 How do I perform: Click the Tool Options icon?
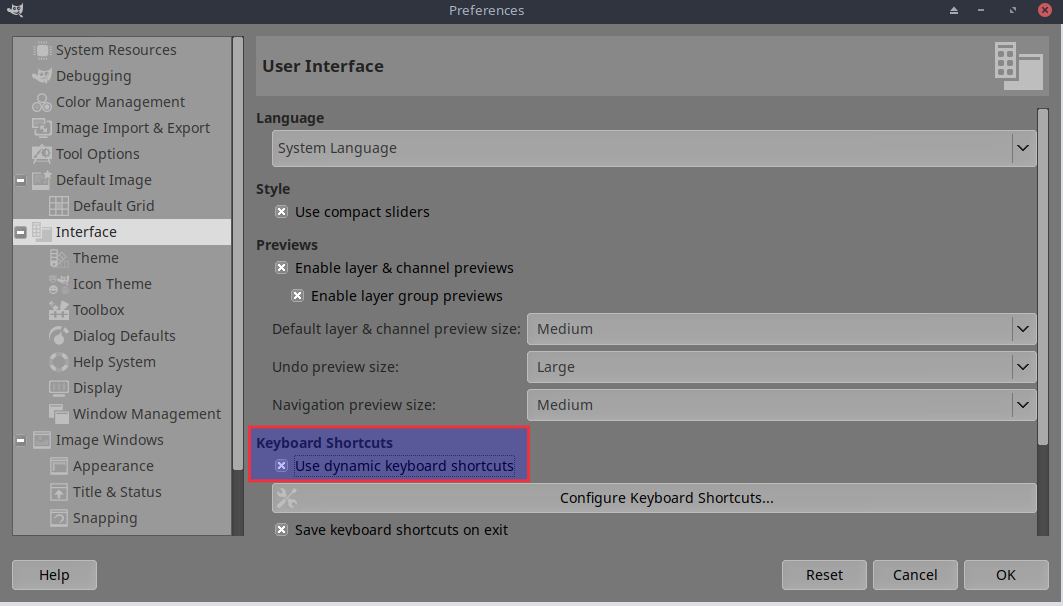tap(41, 154)
